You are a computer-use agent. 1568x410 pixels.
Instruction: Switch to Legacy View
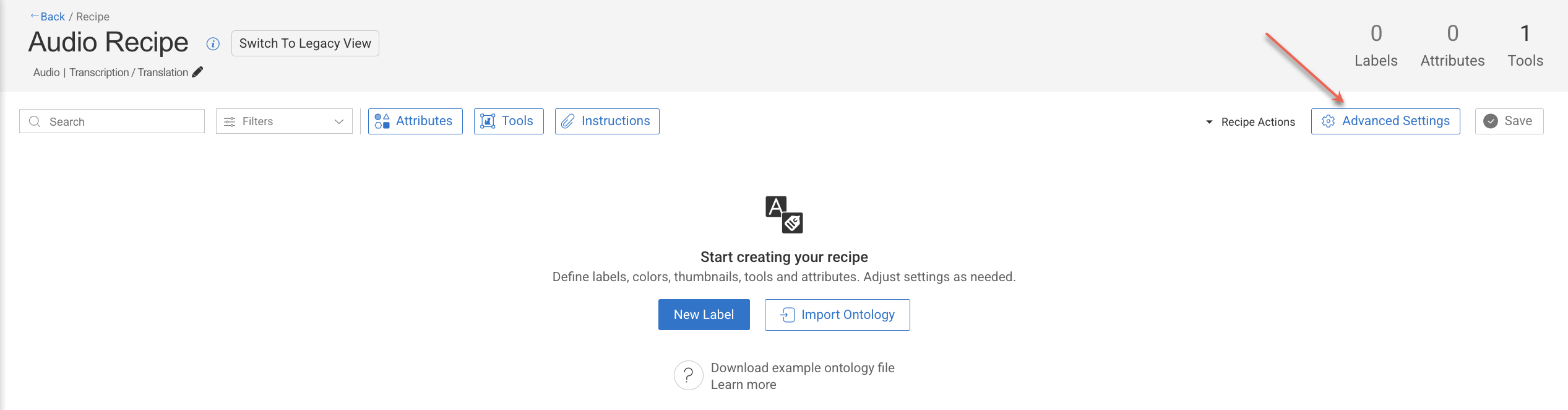305,43
